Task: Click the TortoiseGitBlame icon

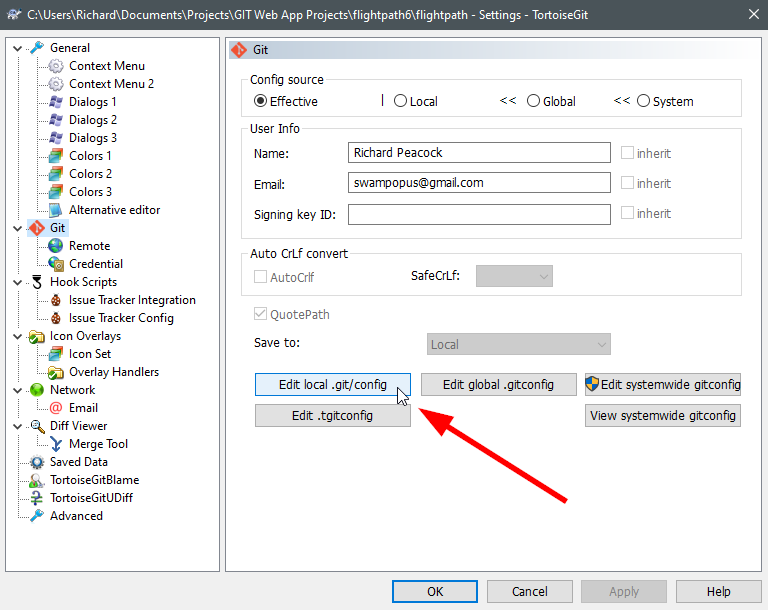Action: click(37, 480)
